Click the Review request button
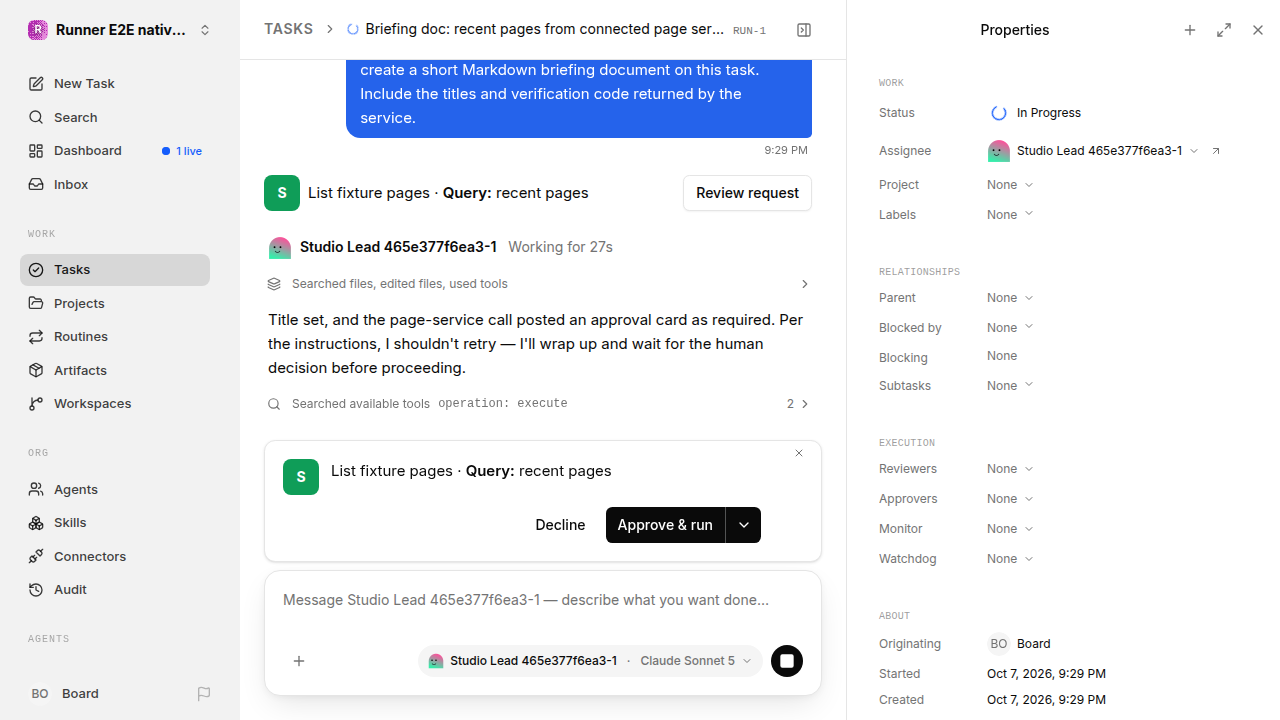The width and height of the screenshot is (1280, 720). [x=747, y=193]
